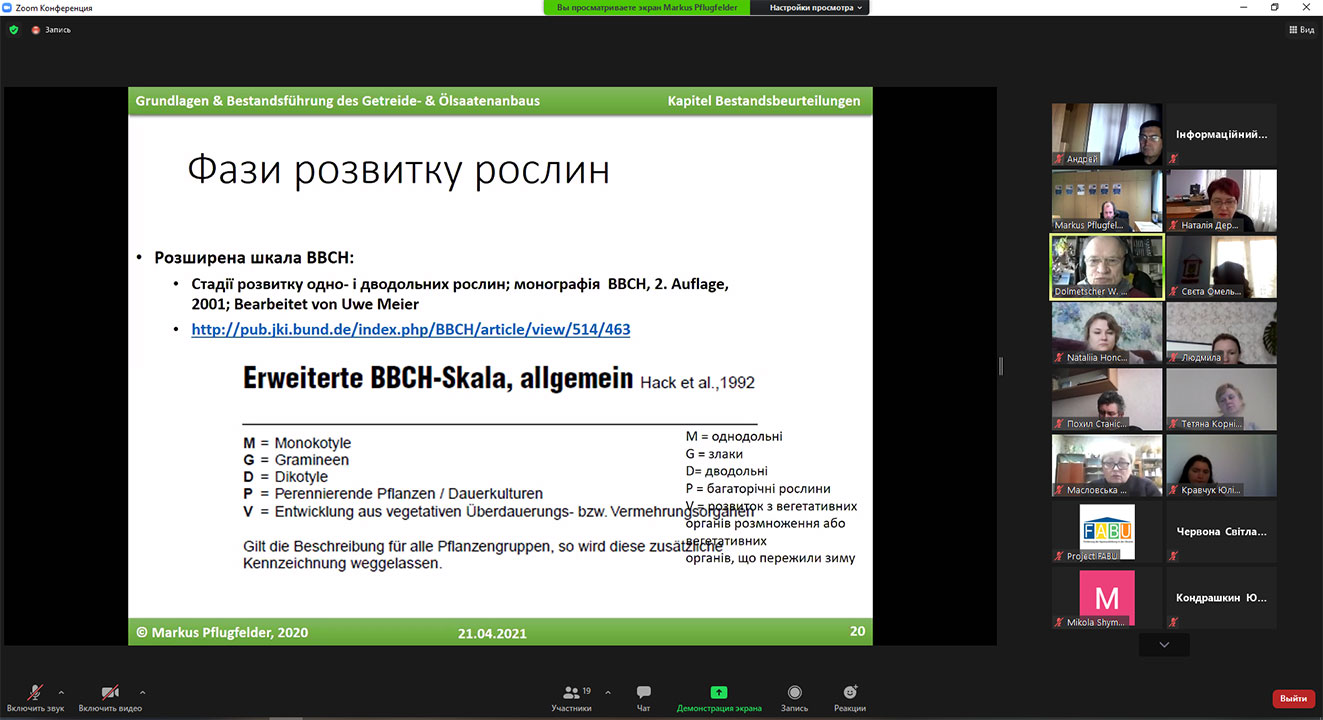The height and width of the screenshot is (720, 1323).
Task: Show more participants with the down chevron
Action: [x=1164, y=645]
